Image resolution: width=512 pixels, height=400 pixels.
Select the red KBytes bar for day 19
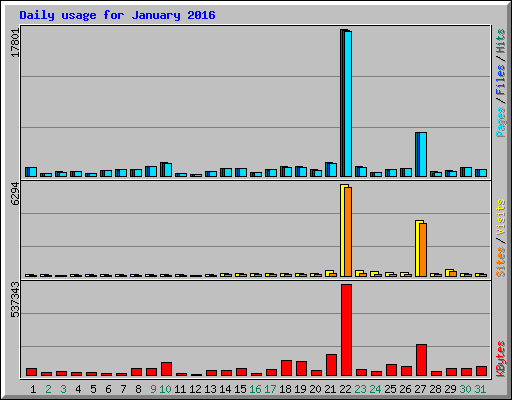301,368
